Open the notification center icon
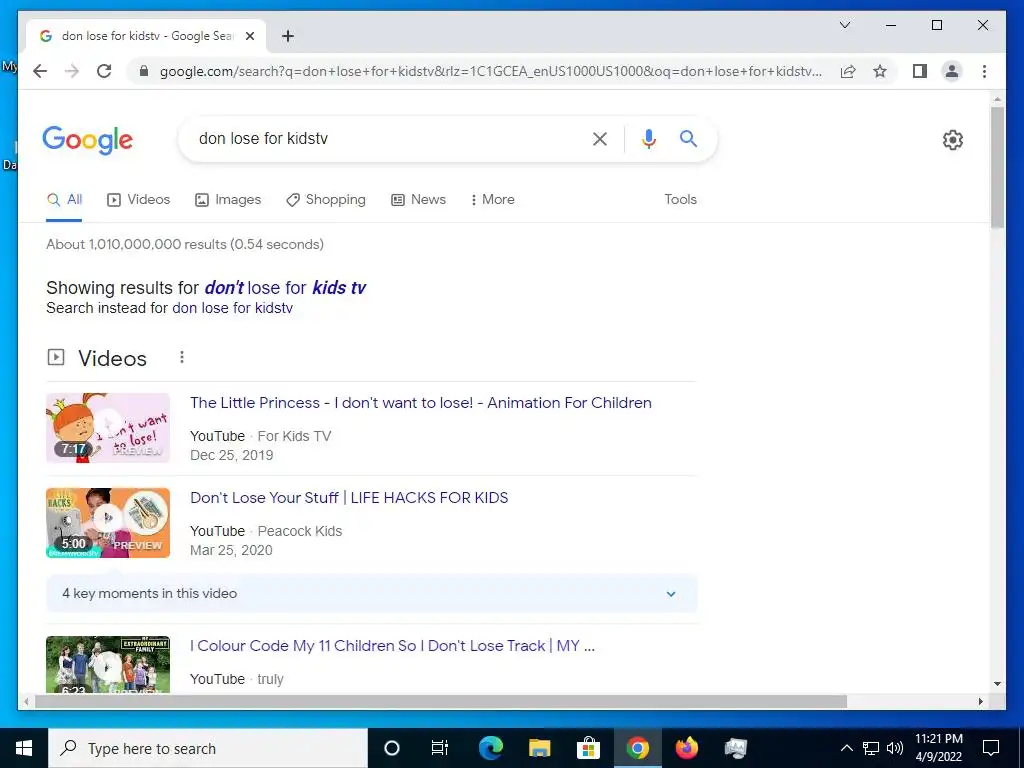1024x768 pixels. click(x=991, y=748)
